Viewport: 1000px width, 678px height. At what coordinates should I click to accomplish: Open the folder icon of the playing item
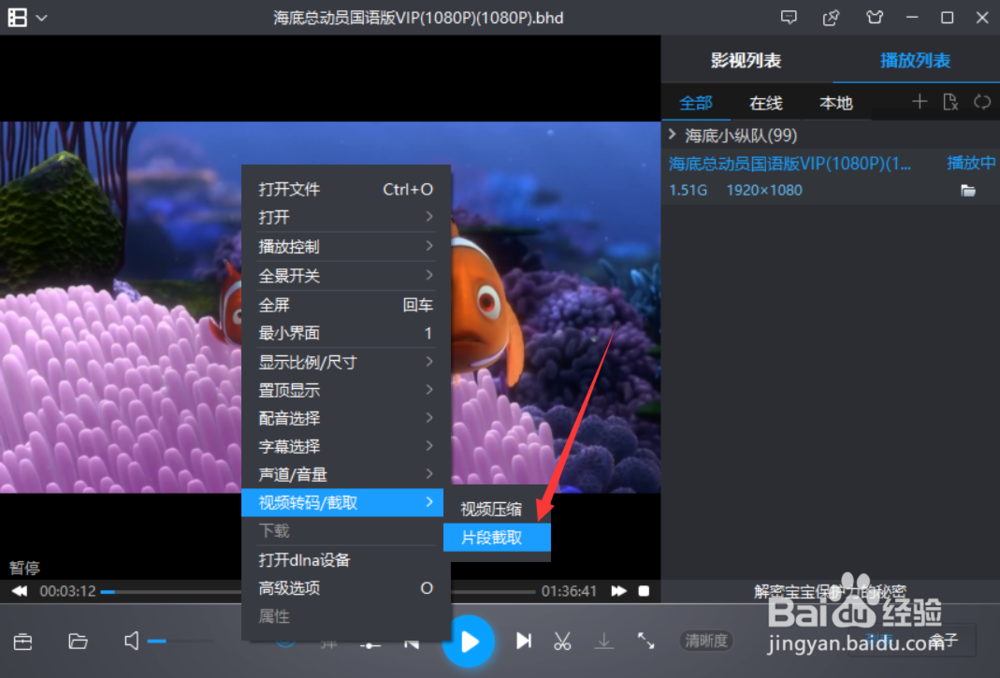968,191
